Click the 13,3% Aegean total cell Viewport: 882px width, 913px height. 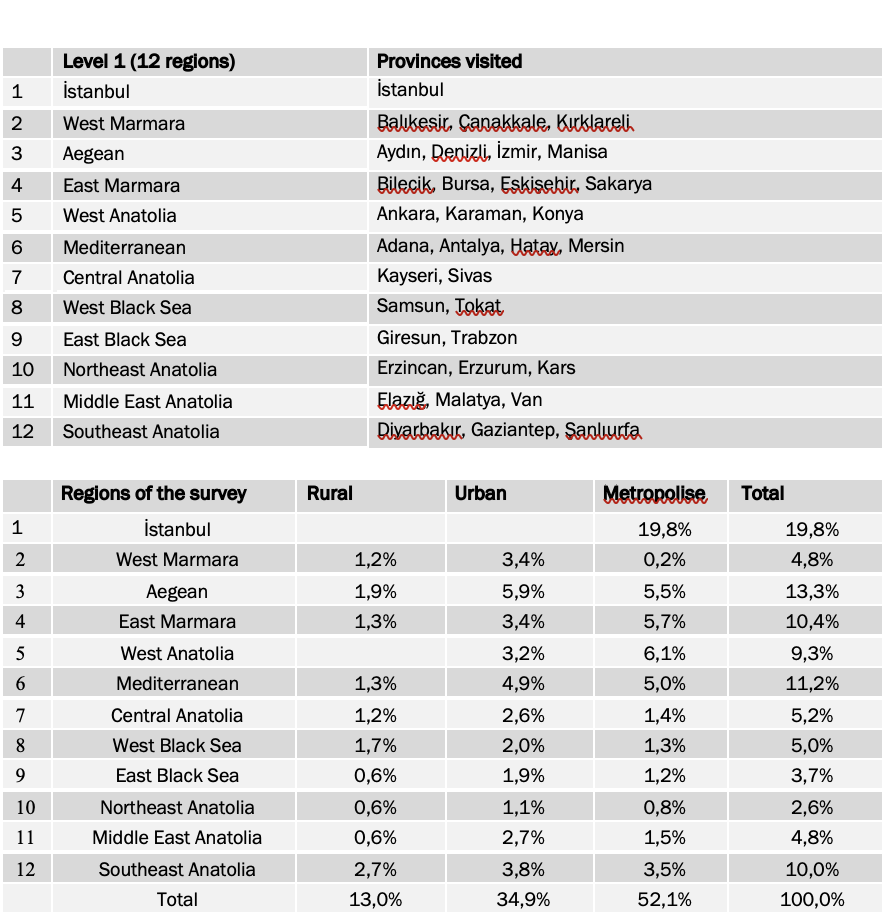pyautogui.click(x=812, y=592)
